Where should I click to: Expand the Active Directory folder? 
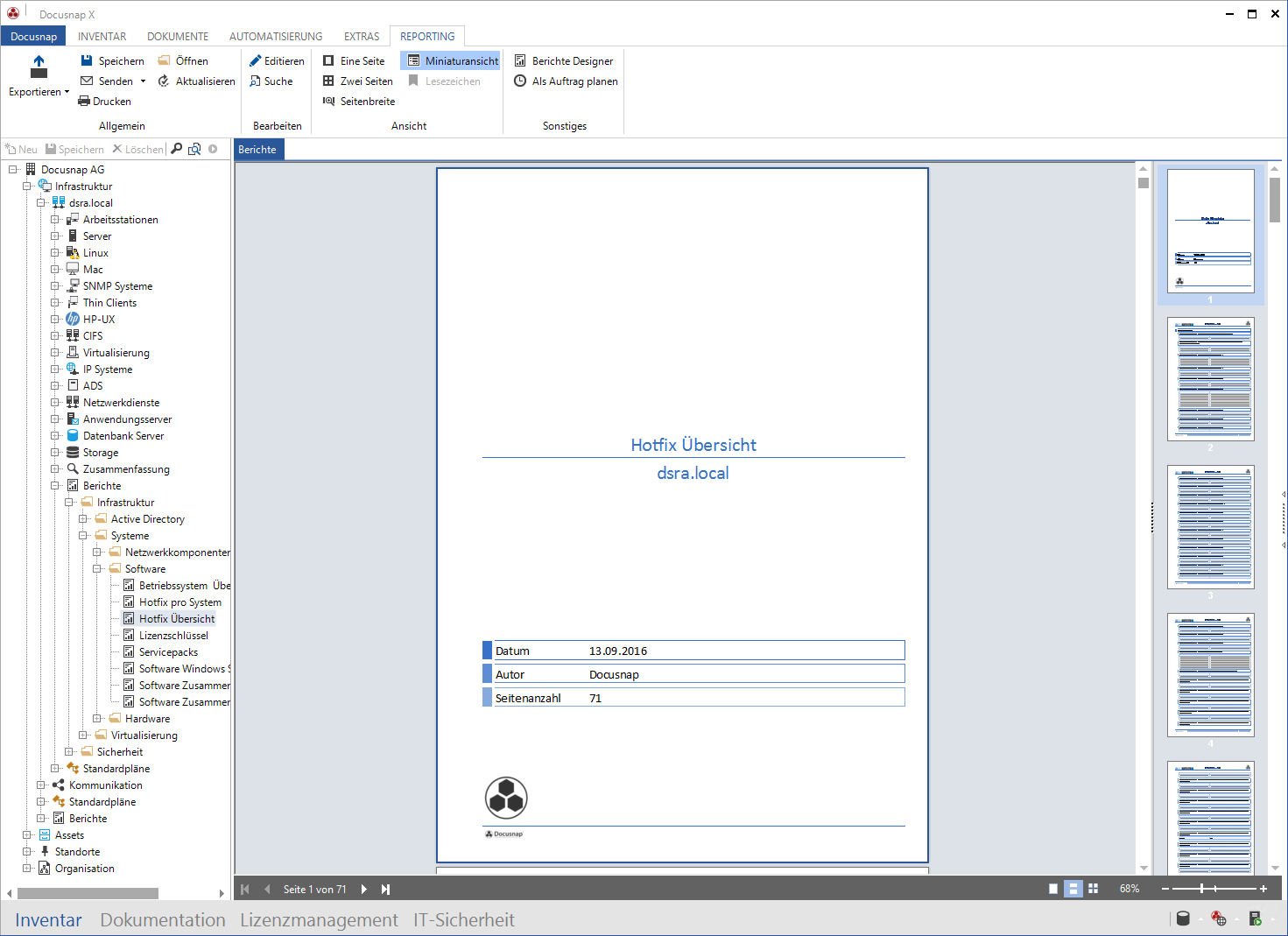tap(83, 519)
